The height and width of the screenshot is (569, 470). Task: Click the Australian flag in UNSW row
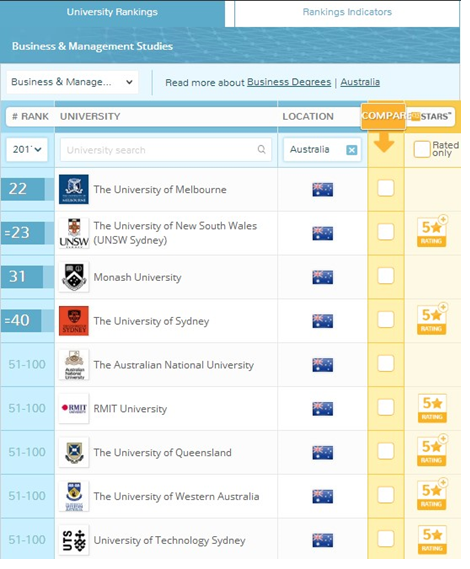pos(322,233)
